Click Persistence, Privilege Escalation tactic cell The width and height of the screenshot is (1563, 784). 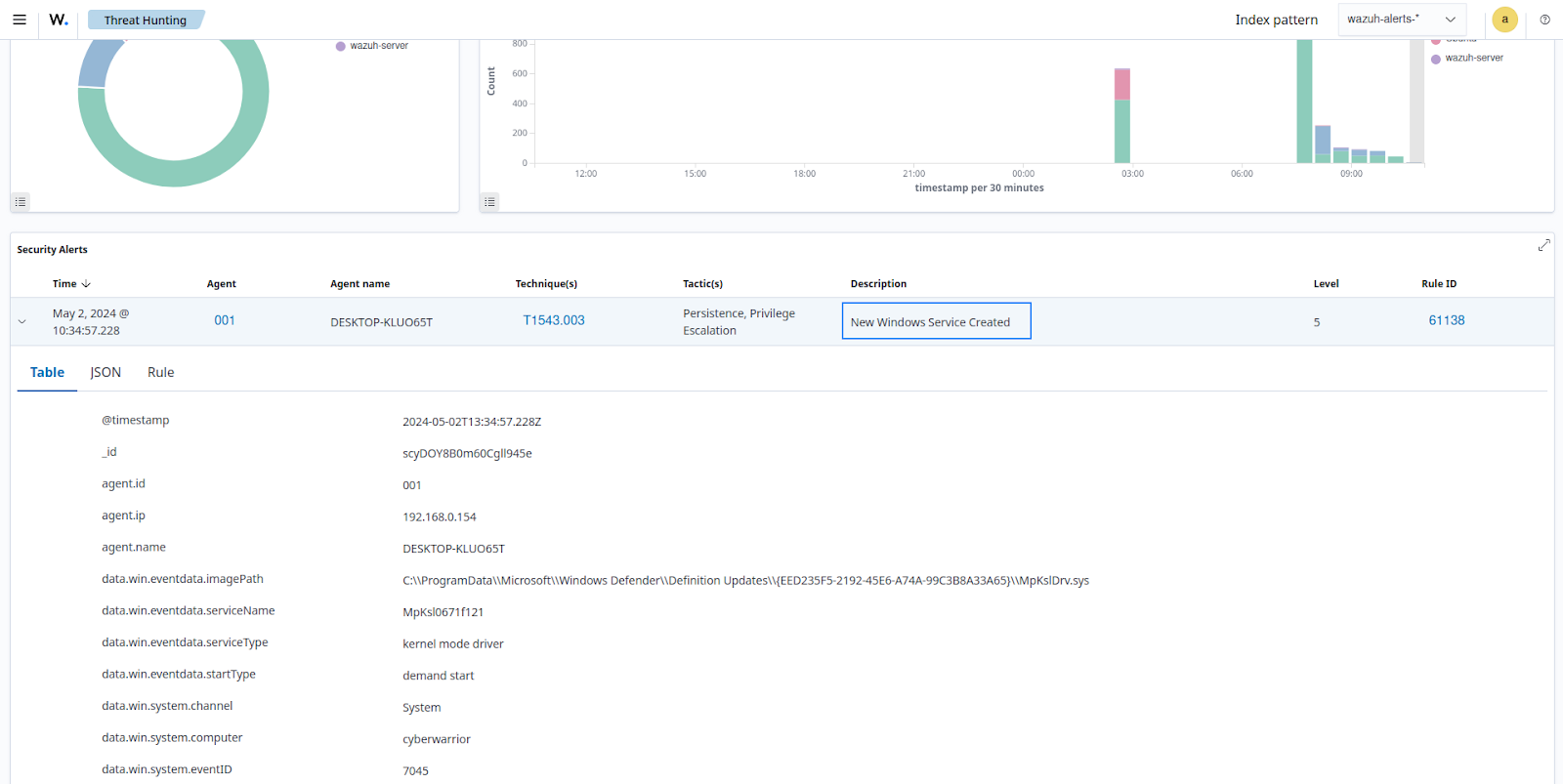point(739,322)
